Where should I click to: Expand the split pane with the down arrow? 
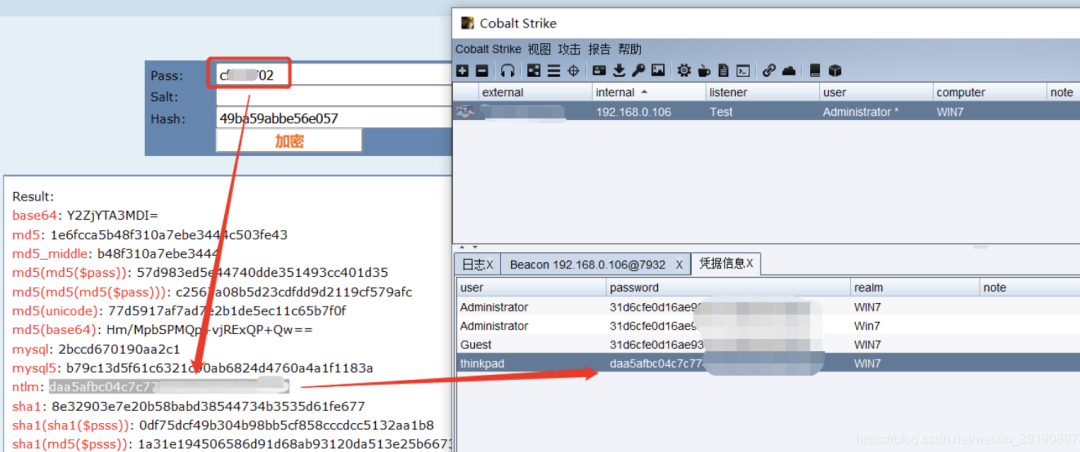(473, 246)
